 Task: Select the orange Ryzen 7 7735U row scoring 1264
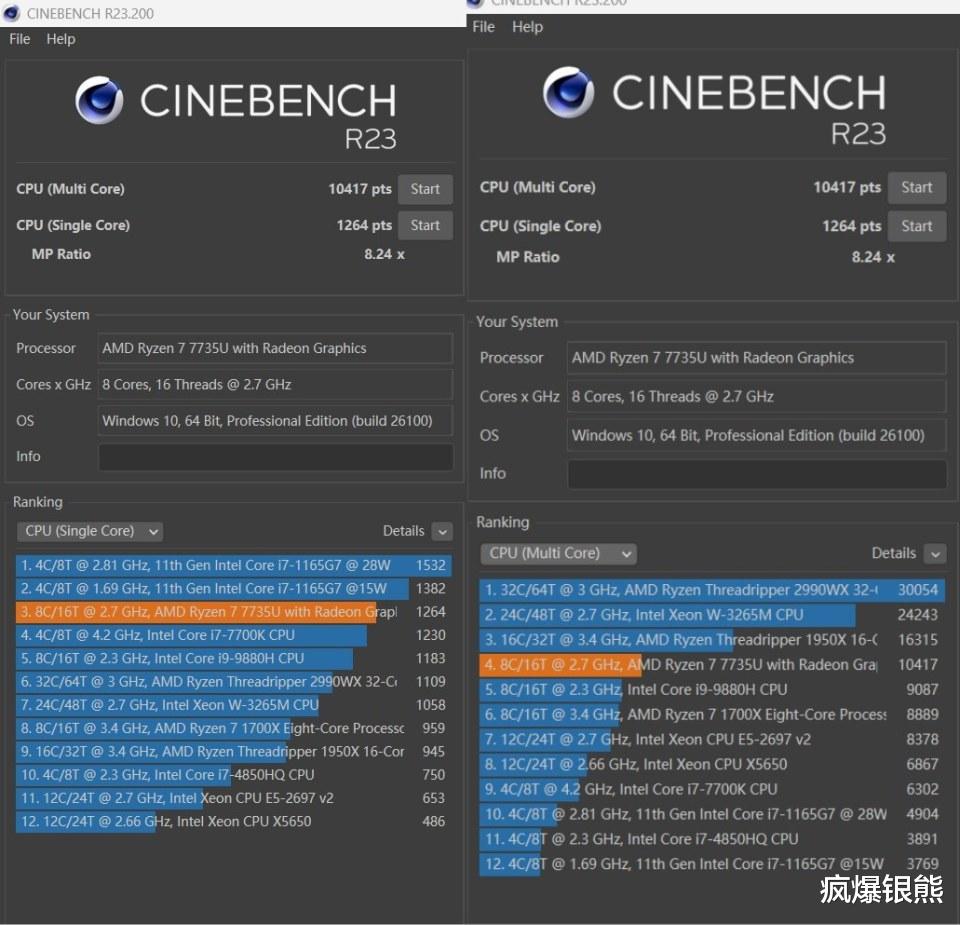[234, 612]
